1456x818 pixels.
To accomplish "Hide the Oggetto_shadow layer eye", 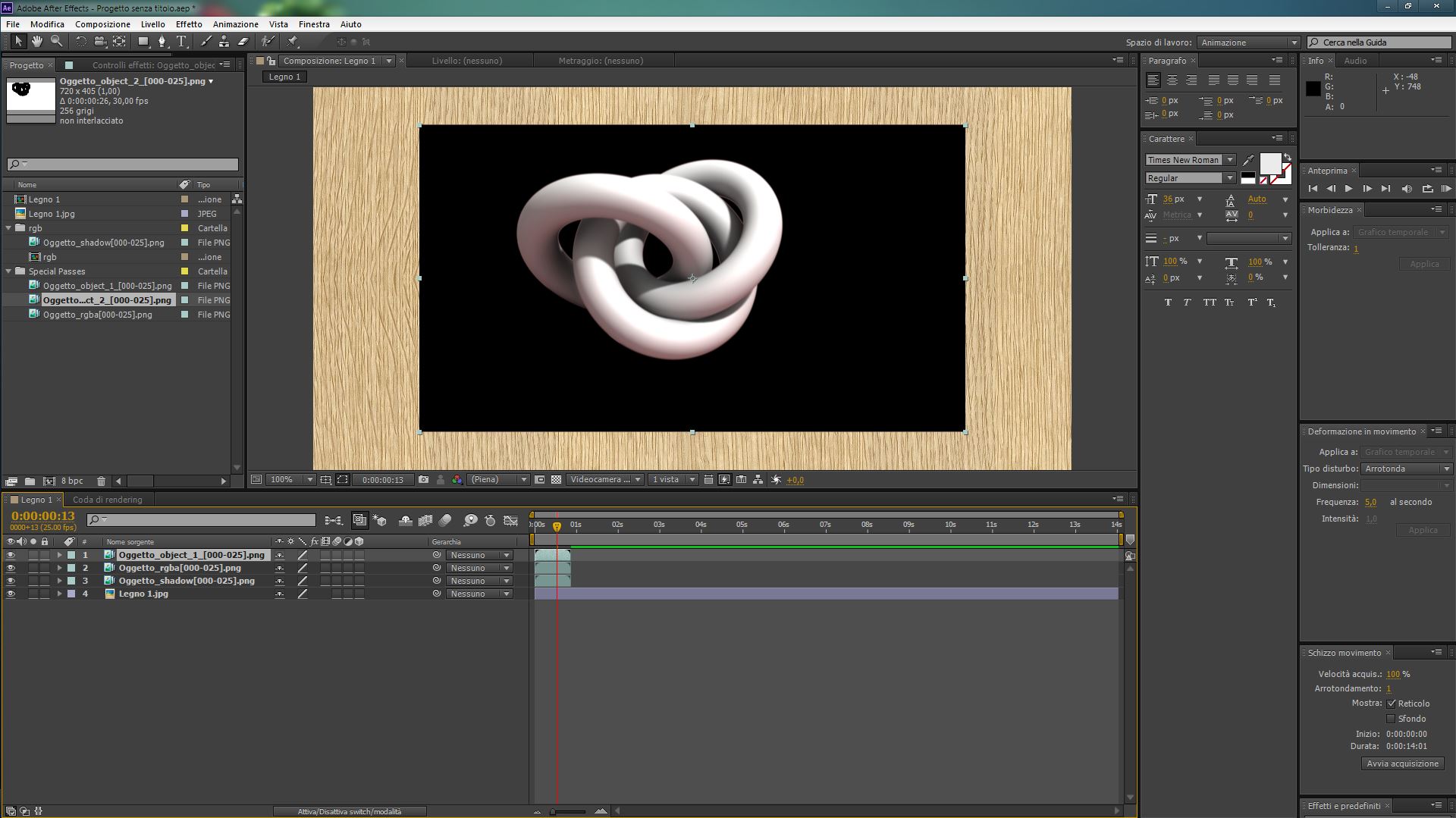I will coord(11,581).
